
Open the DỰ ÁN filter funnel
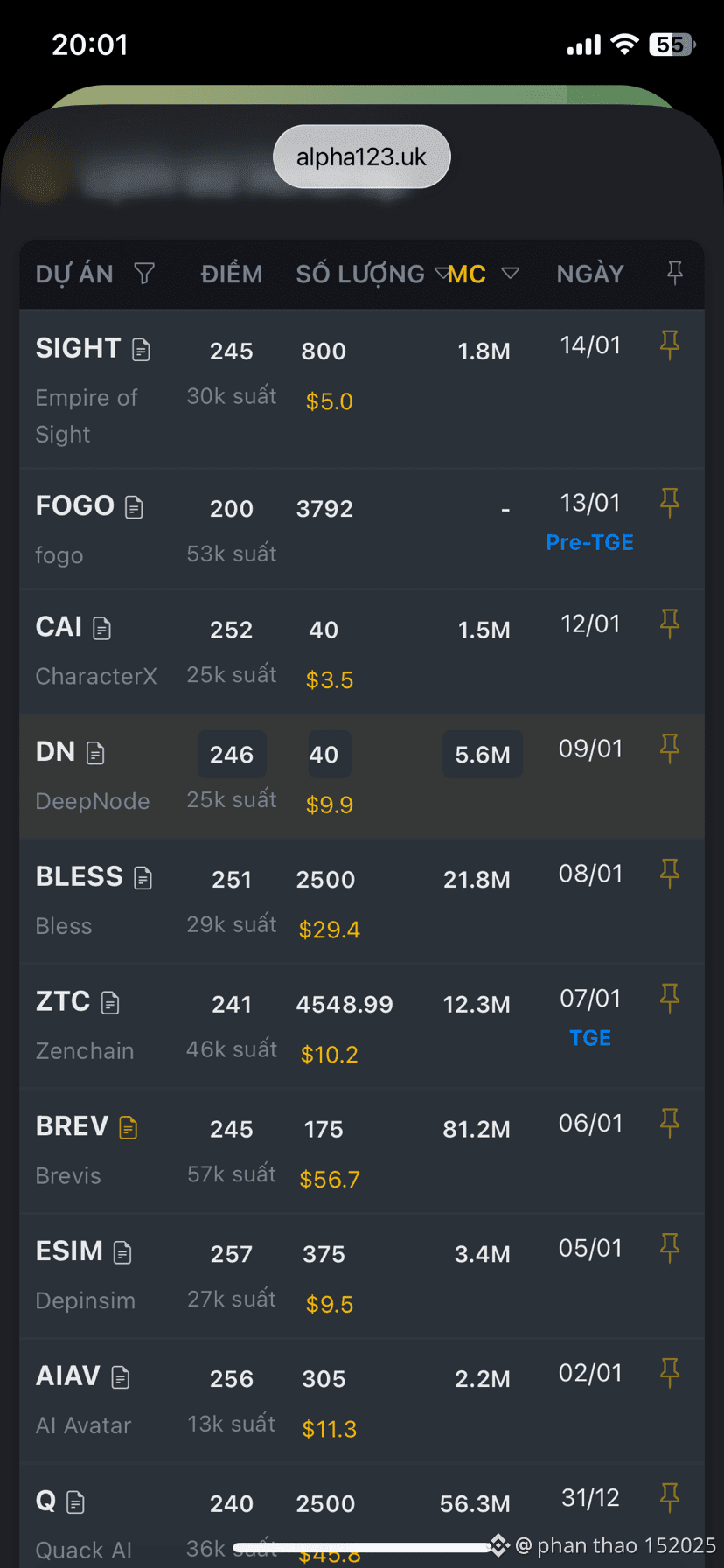click(144, 274)
